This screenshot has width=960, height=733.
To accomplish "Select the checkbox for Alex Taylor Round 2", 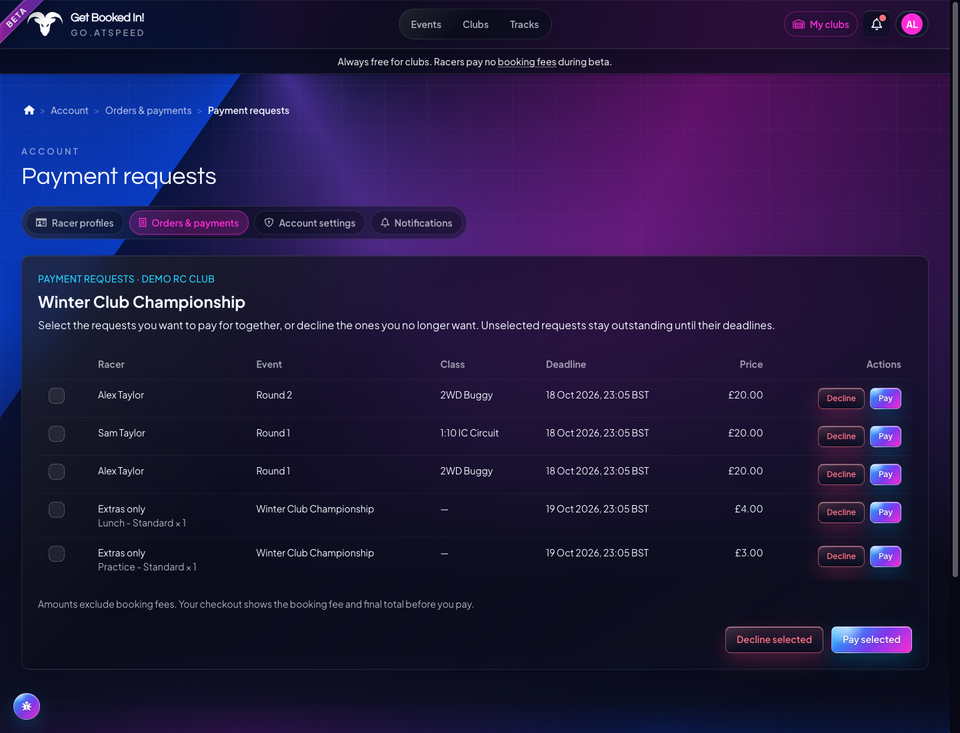I will (56, 396).
